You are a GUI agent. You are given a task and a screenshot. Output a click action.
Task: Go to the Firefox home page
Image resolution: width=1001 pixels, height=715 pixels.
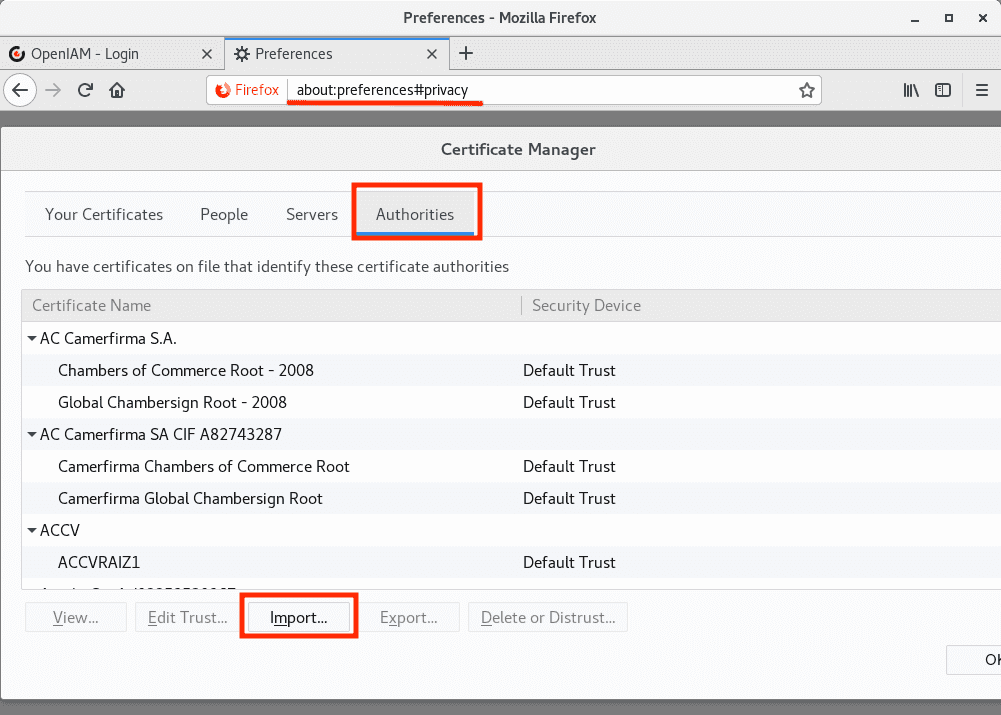[x=117, y=90]
